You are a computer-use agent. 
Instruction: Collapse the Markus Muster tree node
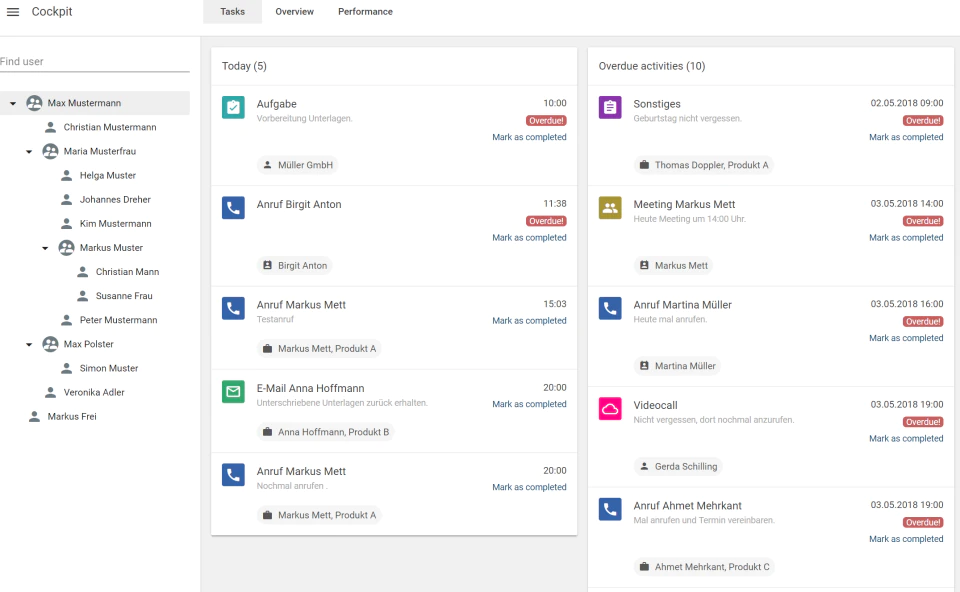click(x=45, y=248)
